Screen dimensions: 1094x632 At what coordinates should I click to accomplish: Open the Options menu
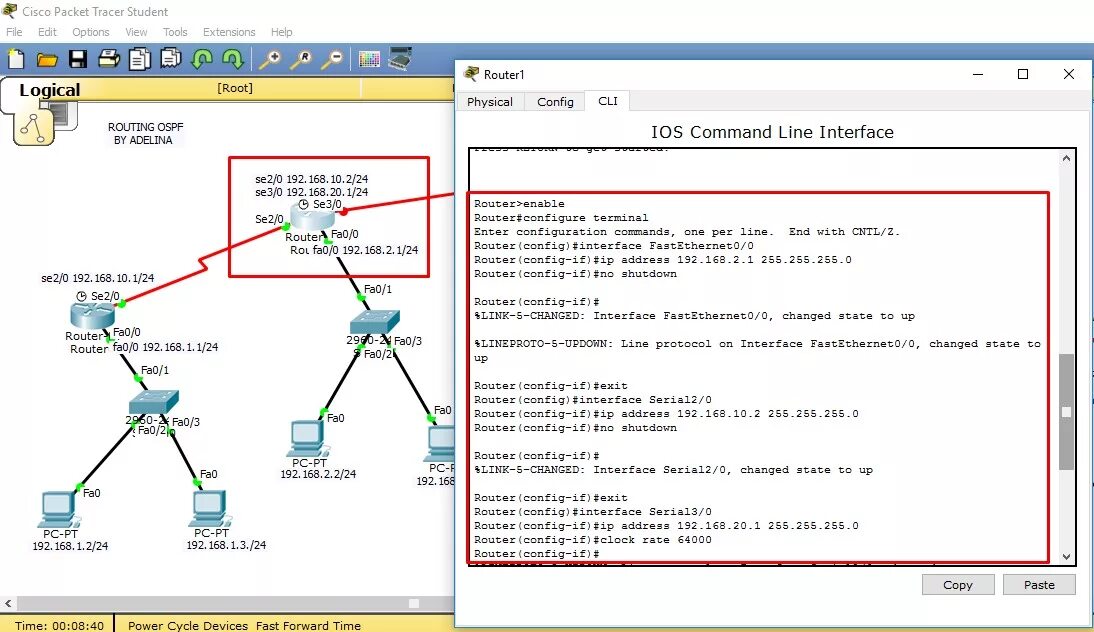pos(91,32)
